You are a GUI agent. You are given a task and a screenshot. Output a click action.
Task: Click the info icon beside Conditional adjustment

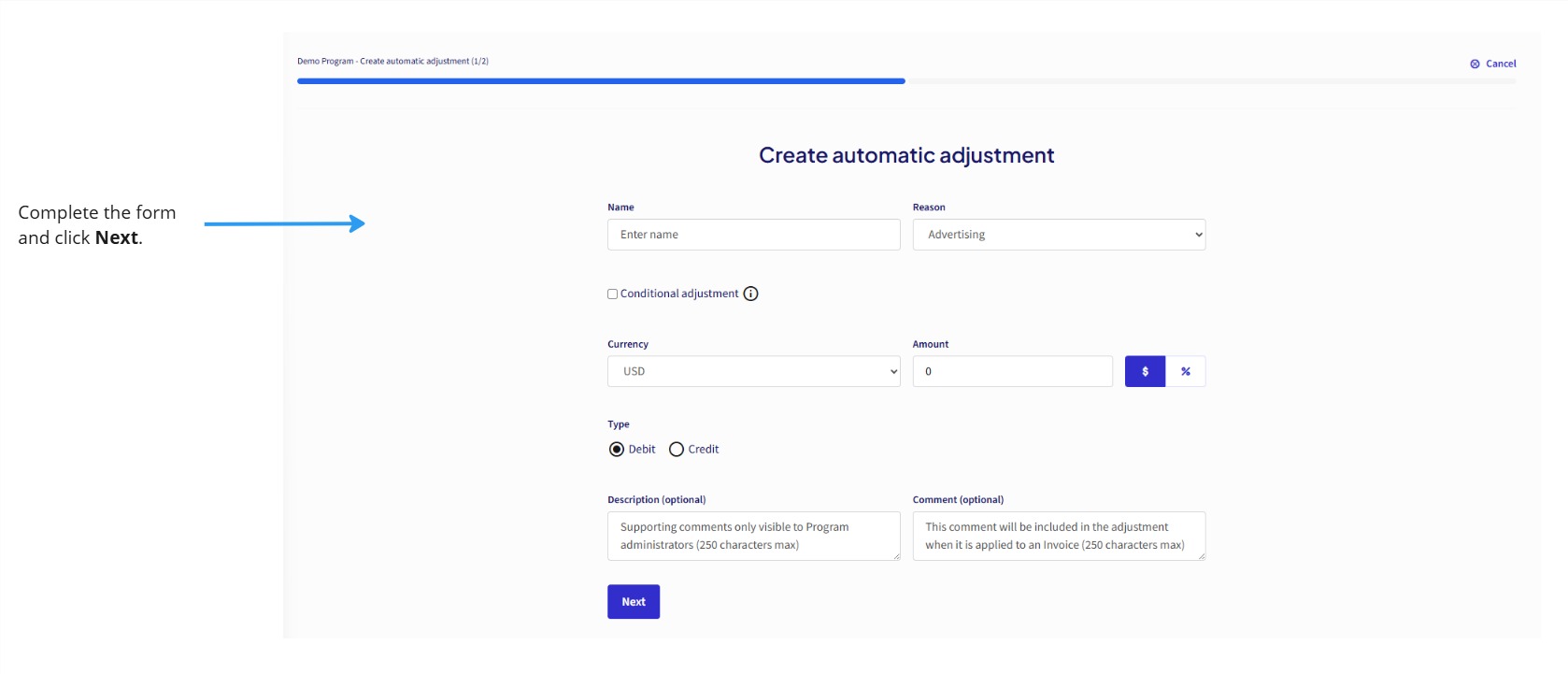(750, 294)
